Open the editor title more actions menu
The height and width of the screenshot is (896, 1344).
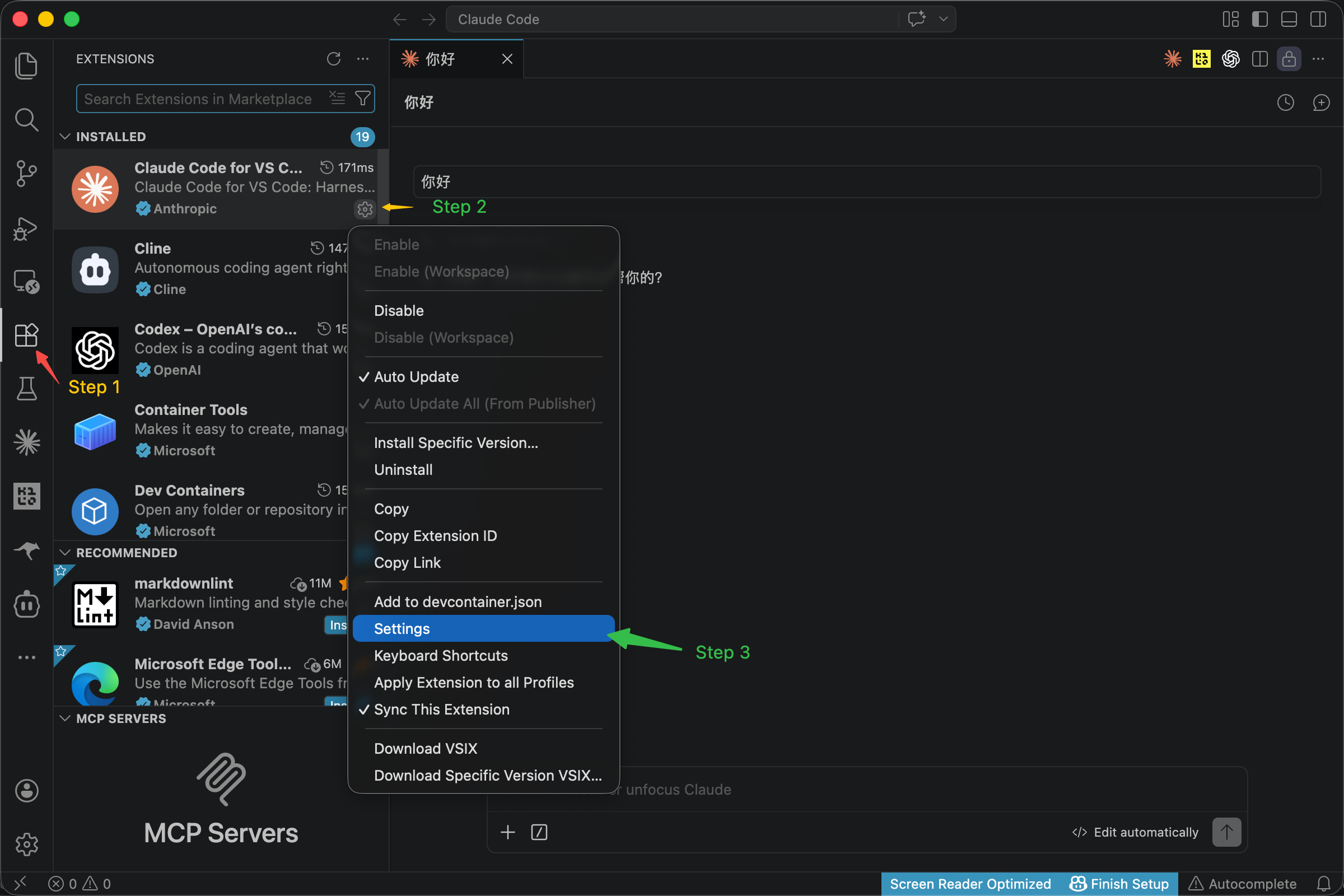[1318, 59]
